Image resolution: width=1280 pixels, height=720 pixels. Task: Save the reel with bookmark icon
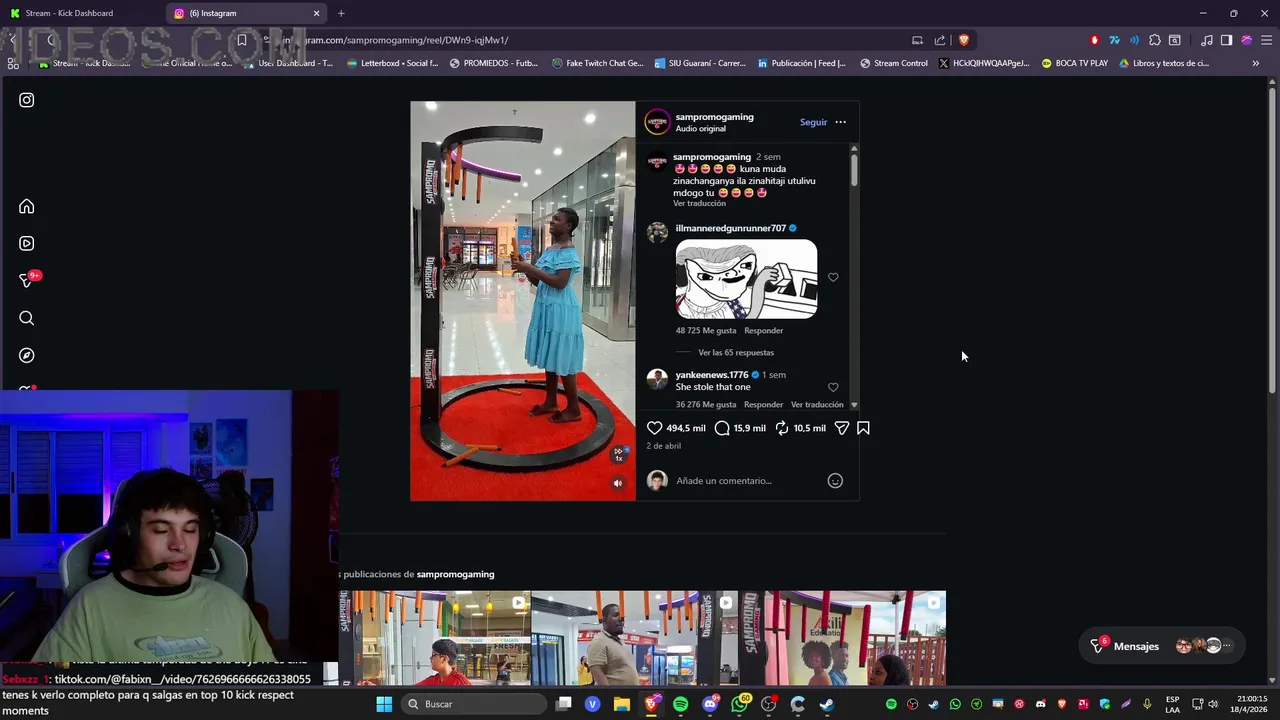click(863, 428)
